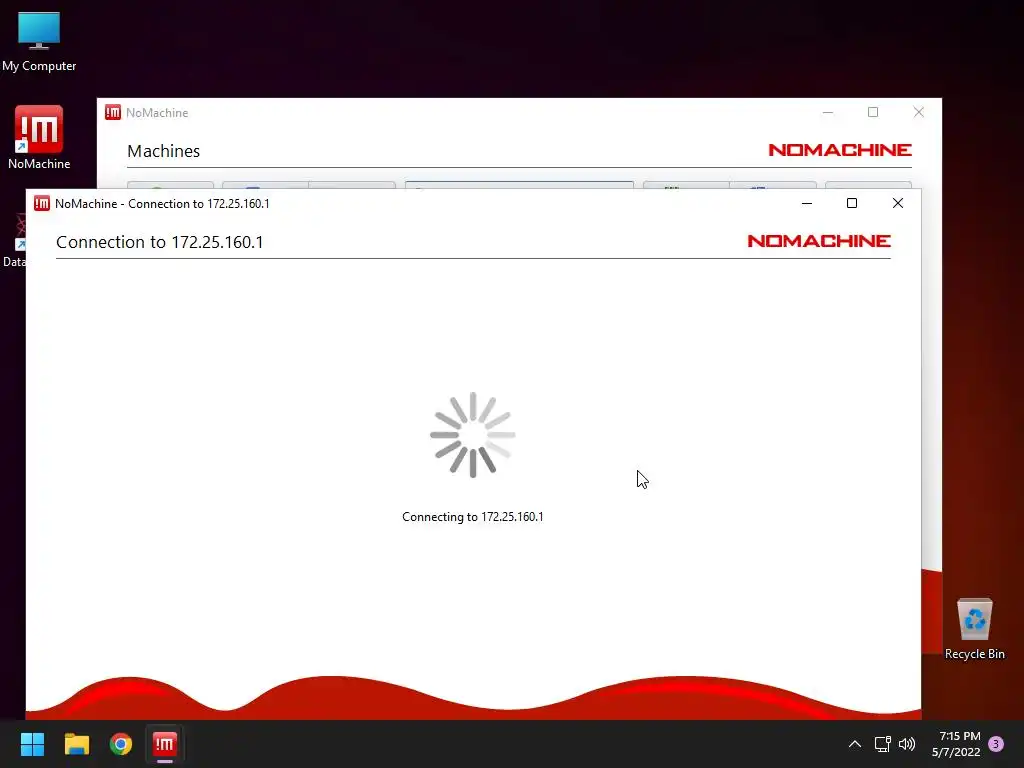Click the connection window's title bar icon
Viewport: 1024px width, 768px height.
[x=42, y=203]
